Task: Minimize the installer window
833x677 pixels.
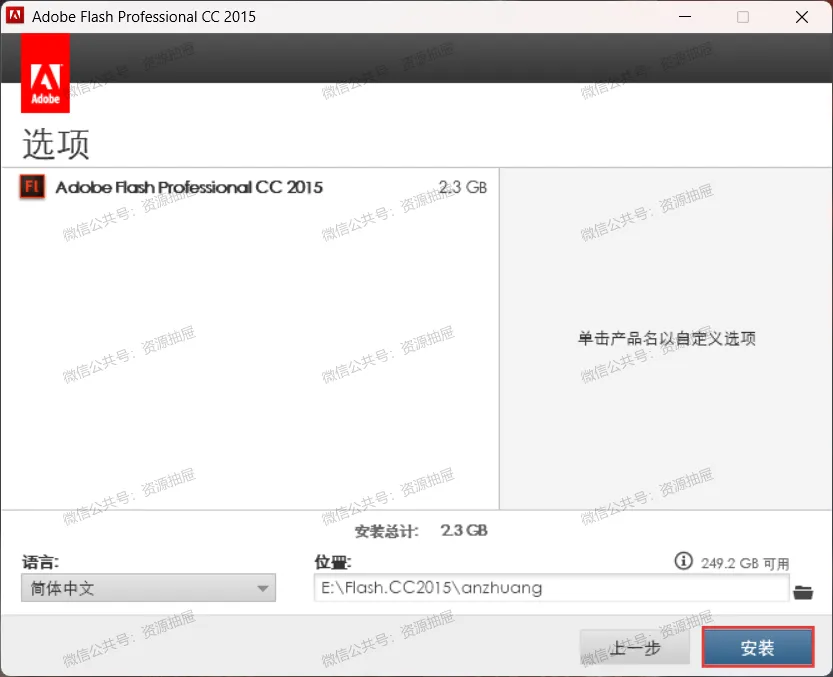Action: (685, 16)
